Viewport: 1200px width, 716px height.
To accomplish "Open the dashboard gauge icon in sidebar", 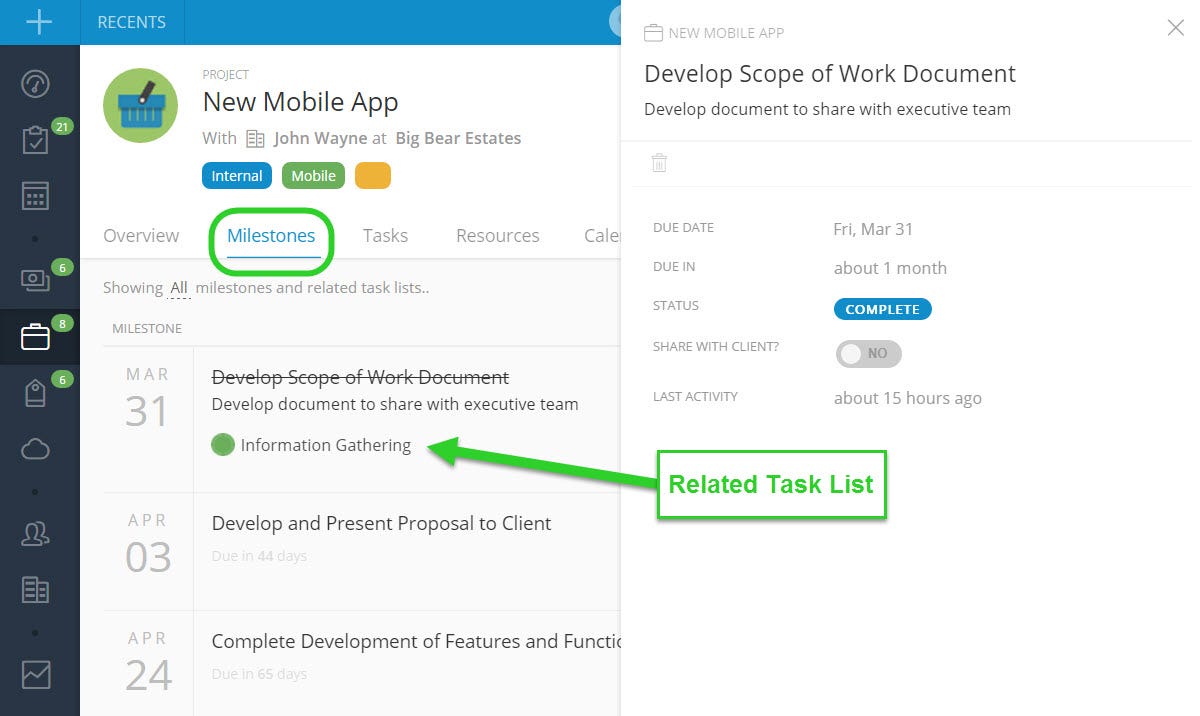I will coord(36,84).
